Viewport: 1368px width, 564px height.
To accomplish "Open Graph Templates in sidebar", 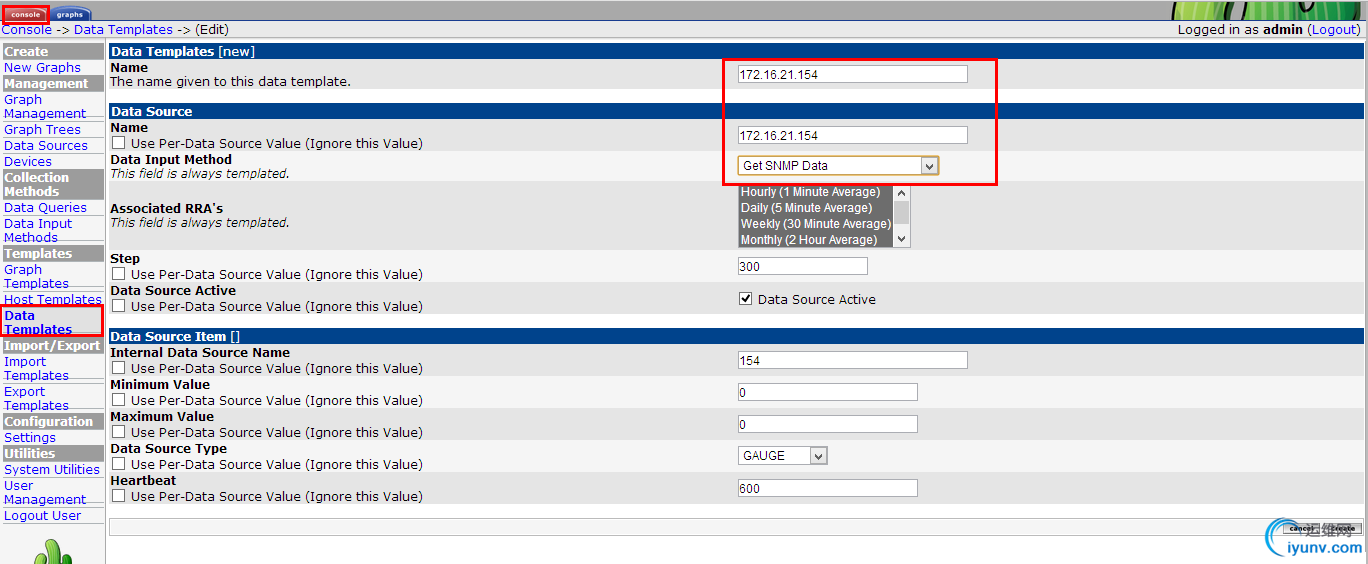I will pyautogui.click(x=36, y=276).
